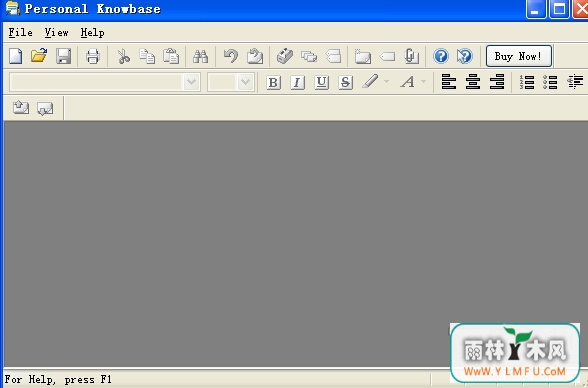Save with the floppy disk icon
This screenshot has height=388, width=588.
pyautogui.click(x=63, y=56)
